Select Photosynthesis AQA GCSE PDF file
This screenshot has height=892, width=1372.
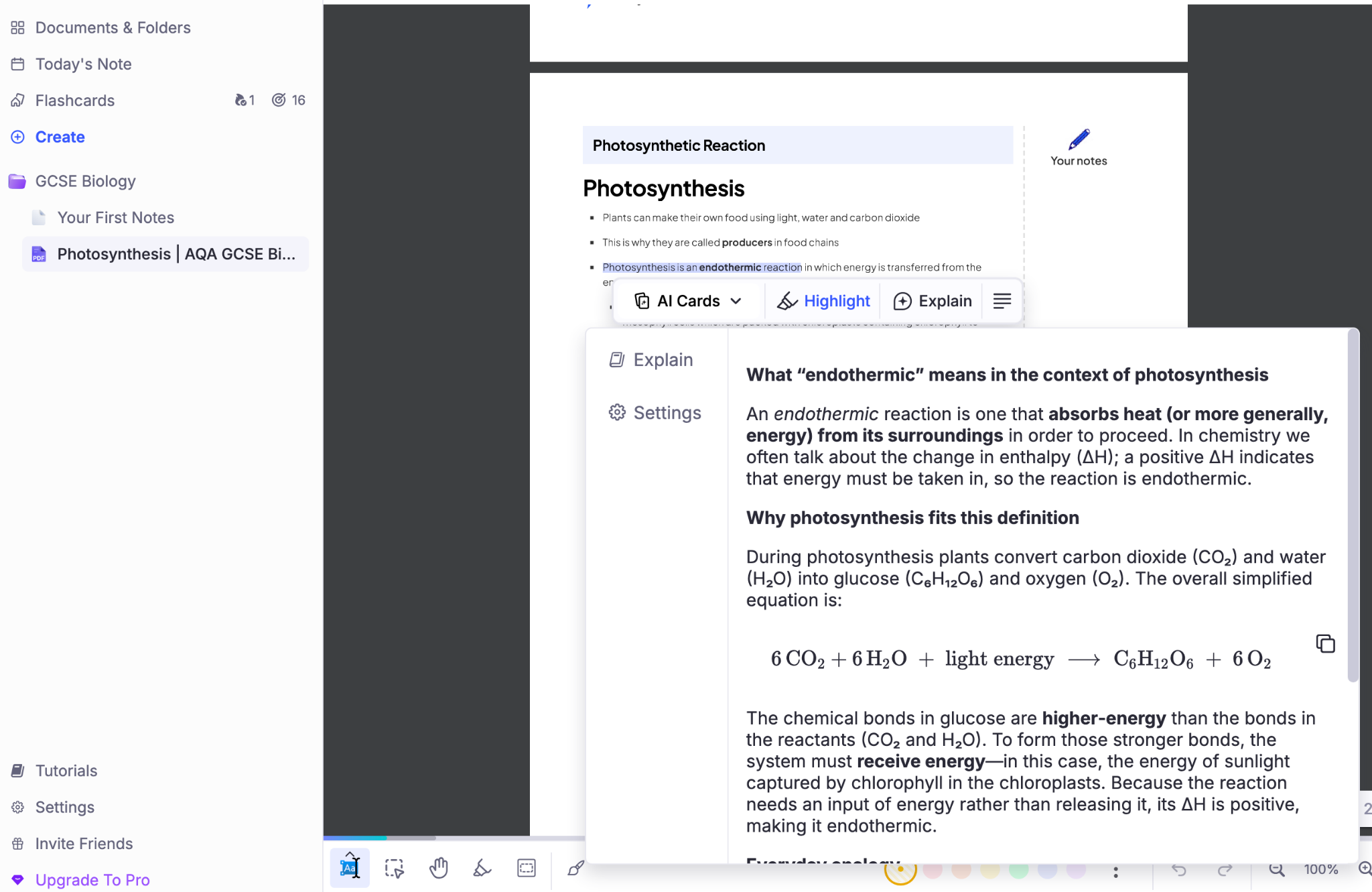coord(165,254)
